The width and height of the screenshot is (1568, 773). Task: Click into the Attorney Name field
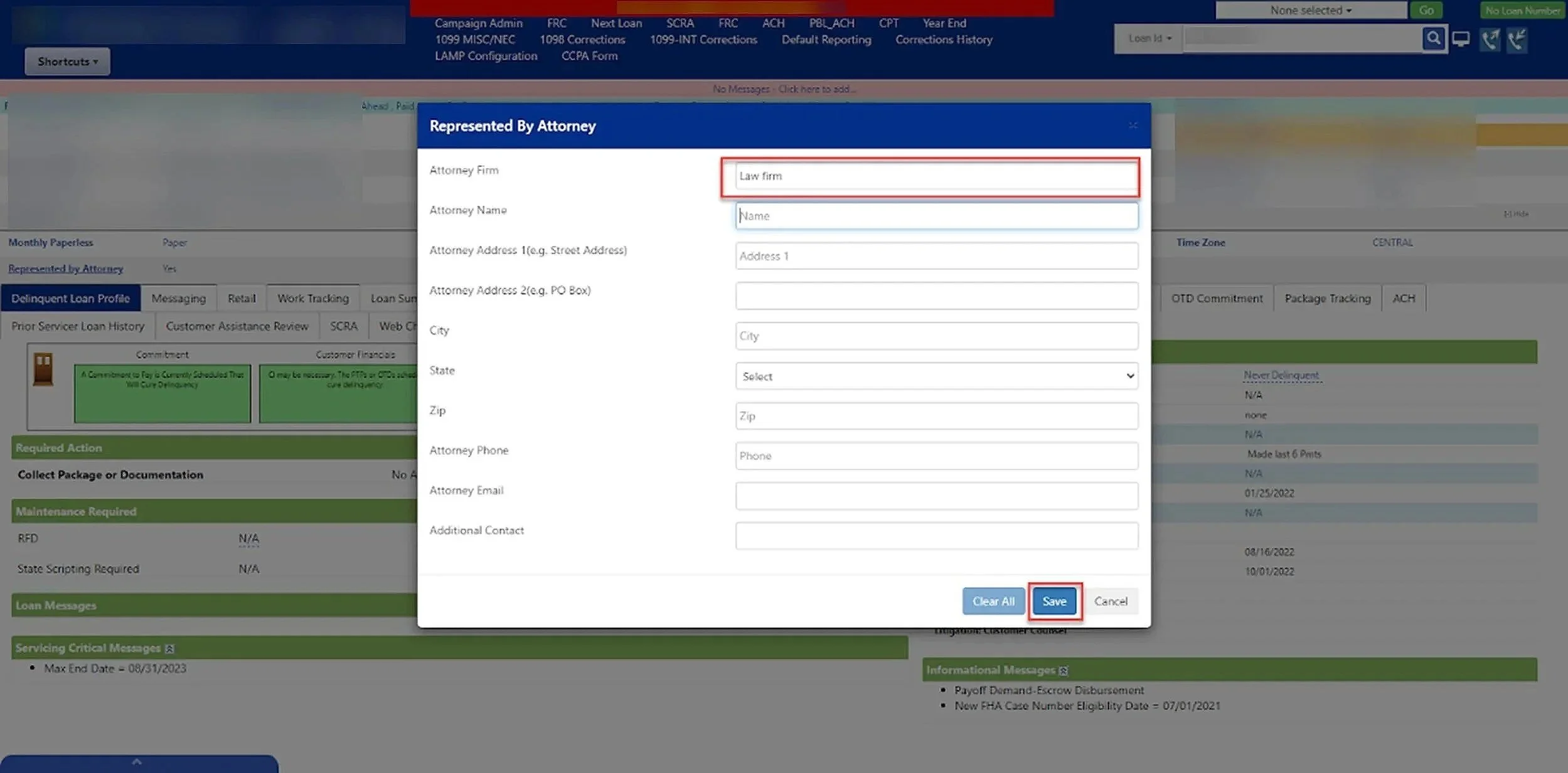(x=936, y=216)
